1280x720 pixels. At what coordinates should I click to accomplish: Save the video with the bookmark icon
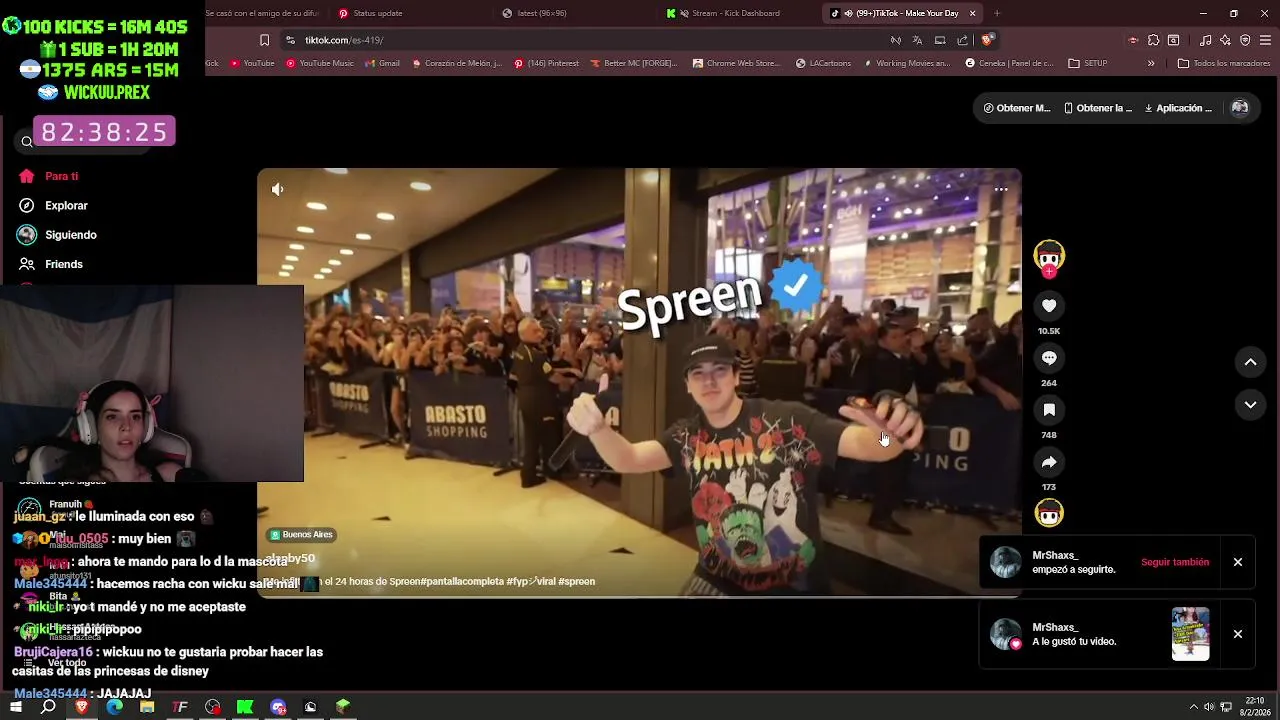1049,410
